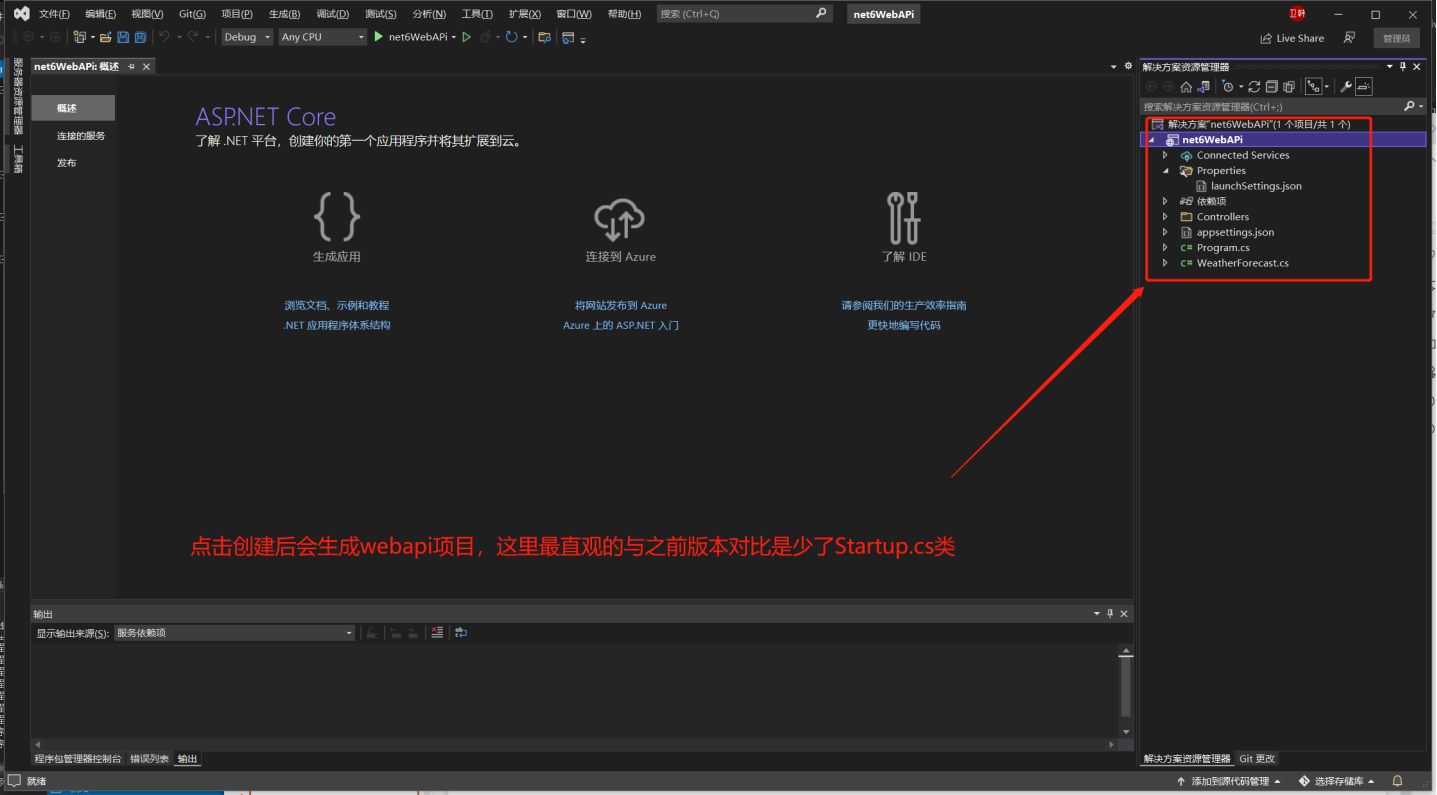Expand the appsettings.json node
This screenshot has width=1437, height=795.
click(x=1165, y=232)
